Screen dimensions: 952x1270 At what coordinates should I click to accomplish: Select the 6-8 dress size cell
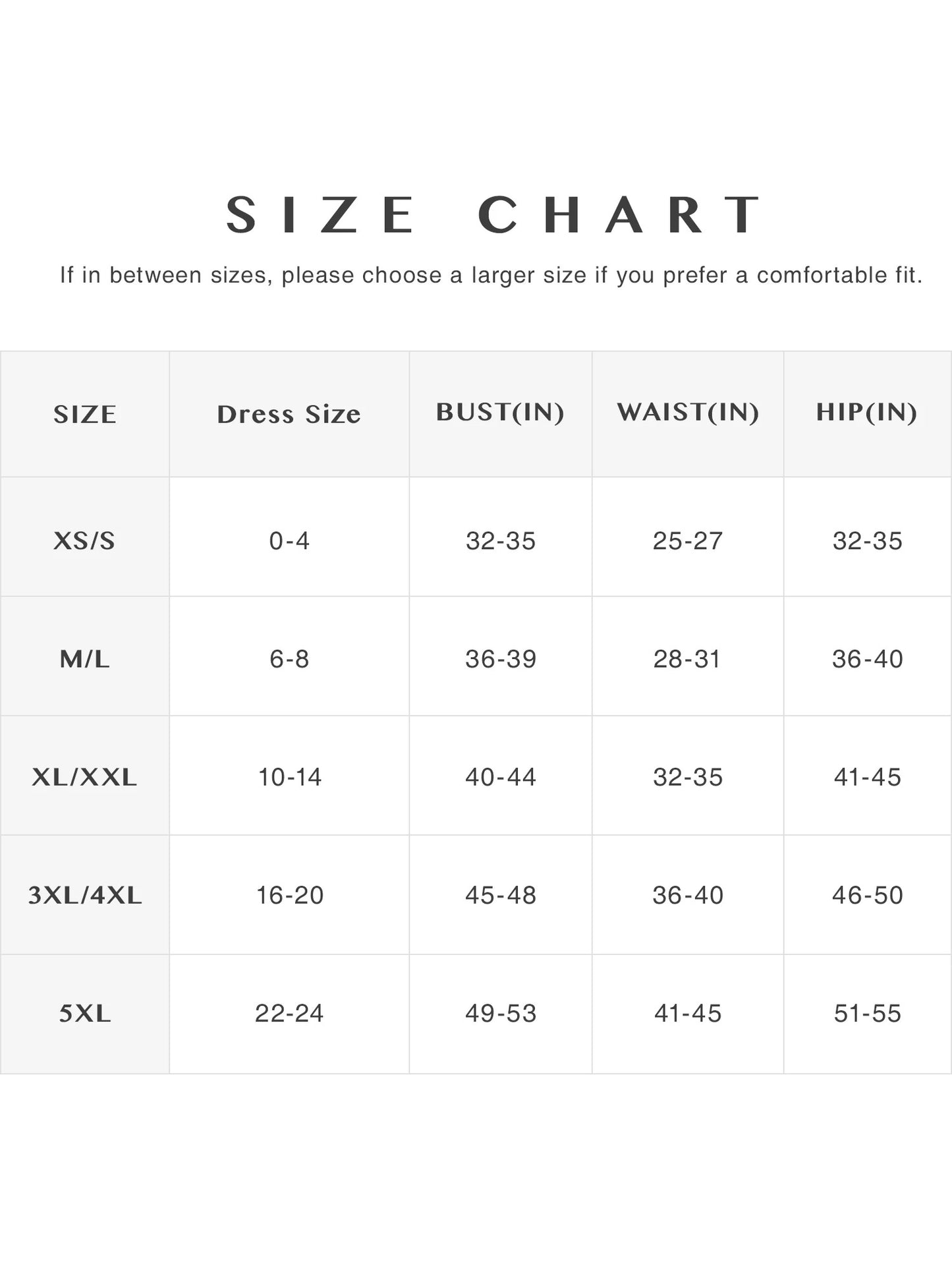click(x=289, y=659)
